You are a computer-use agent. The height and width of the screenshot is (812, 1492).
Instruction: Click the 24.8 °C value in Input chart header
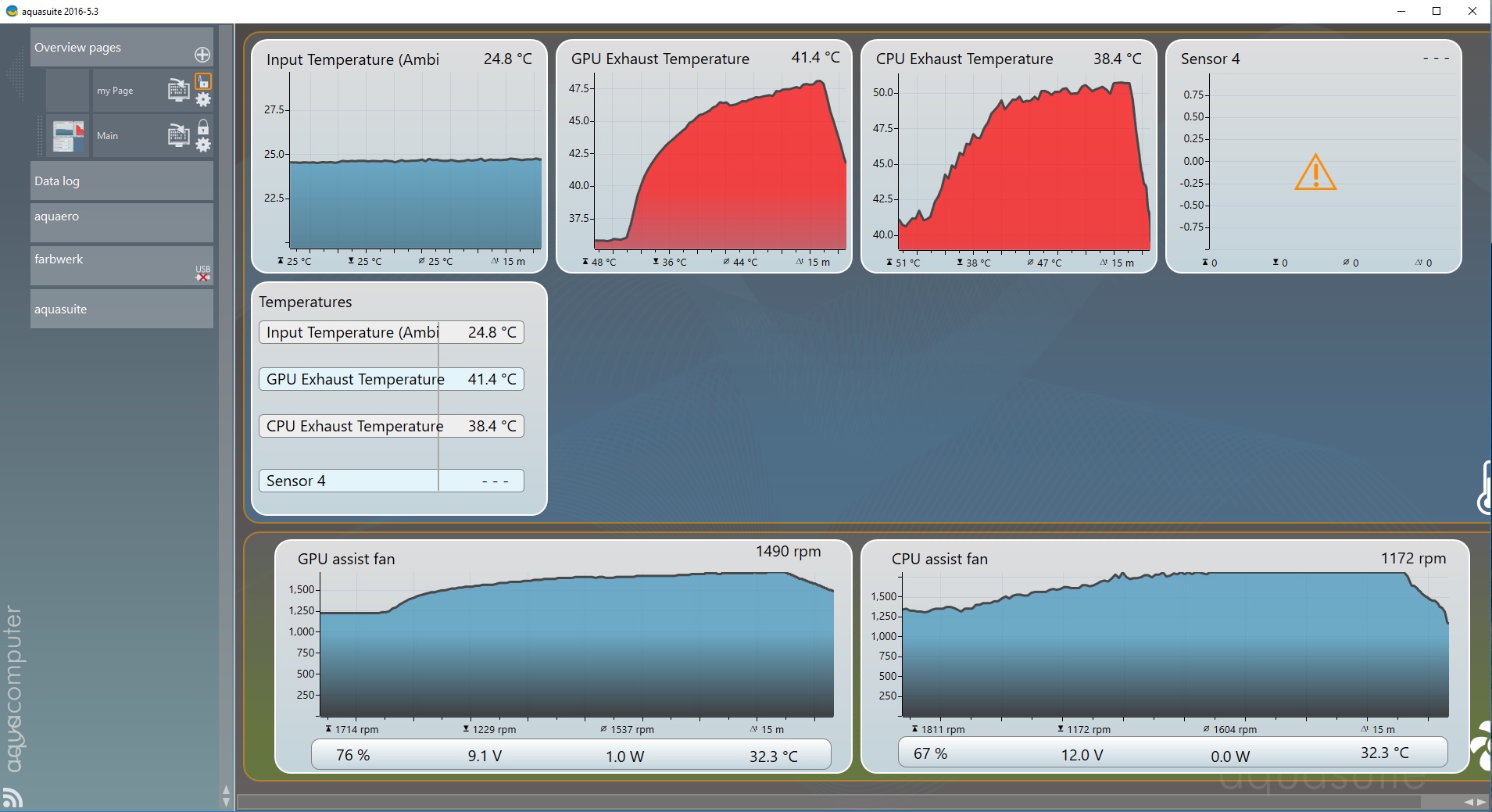click(507, 59)
